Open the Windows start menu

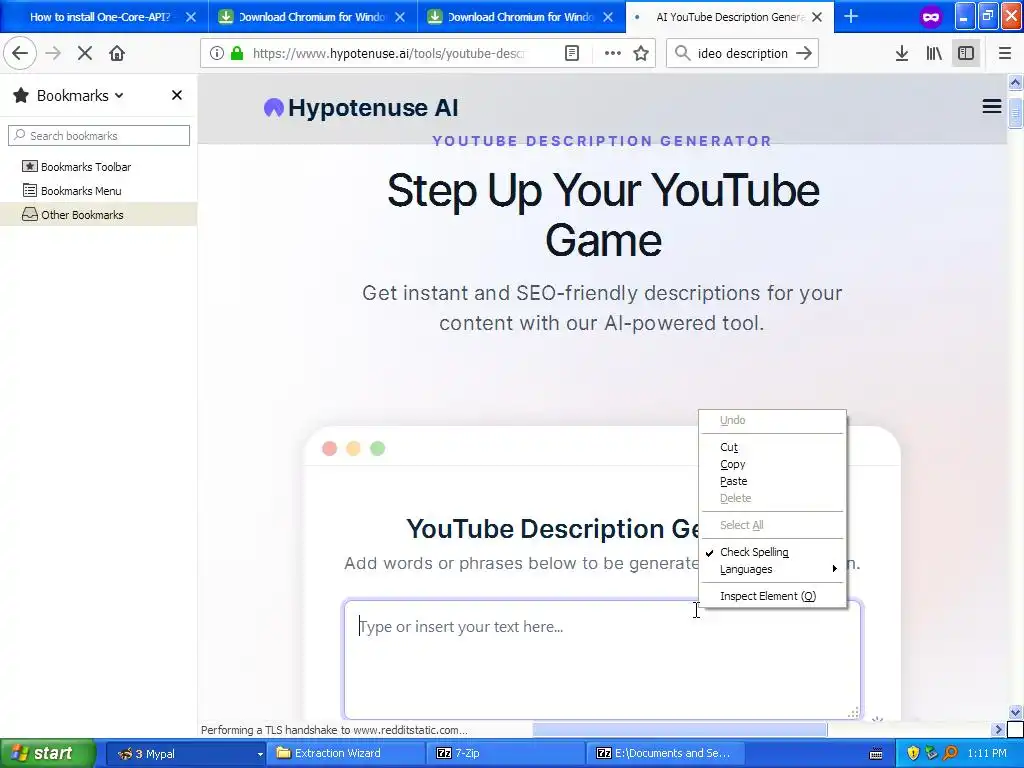click(48, 753)
